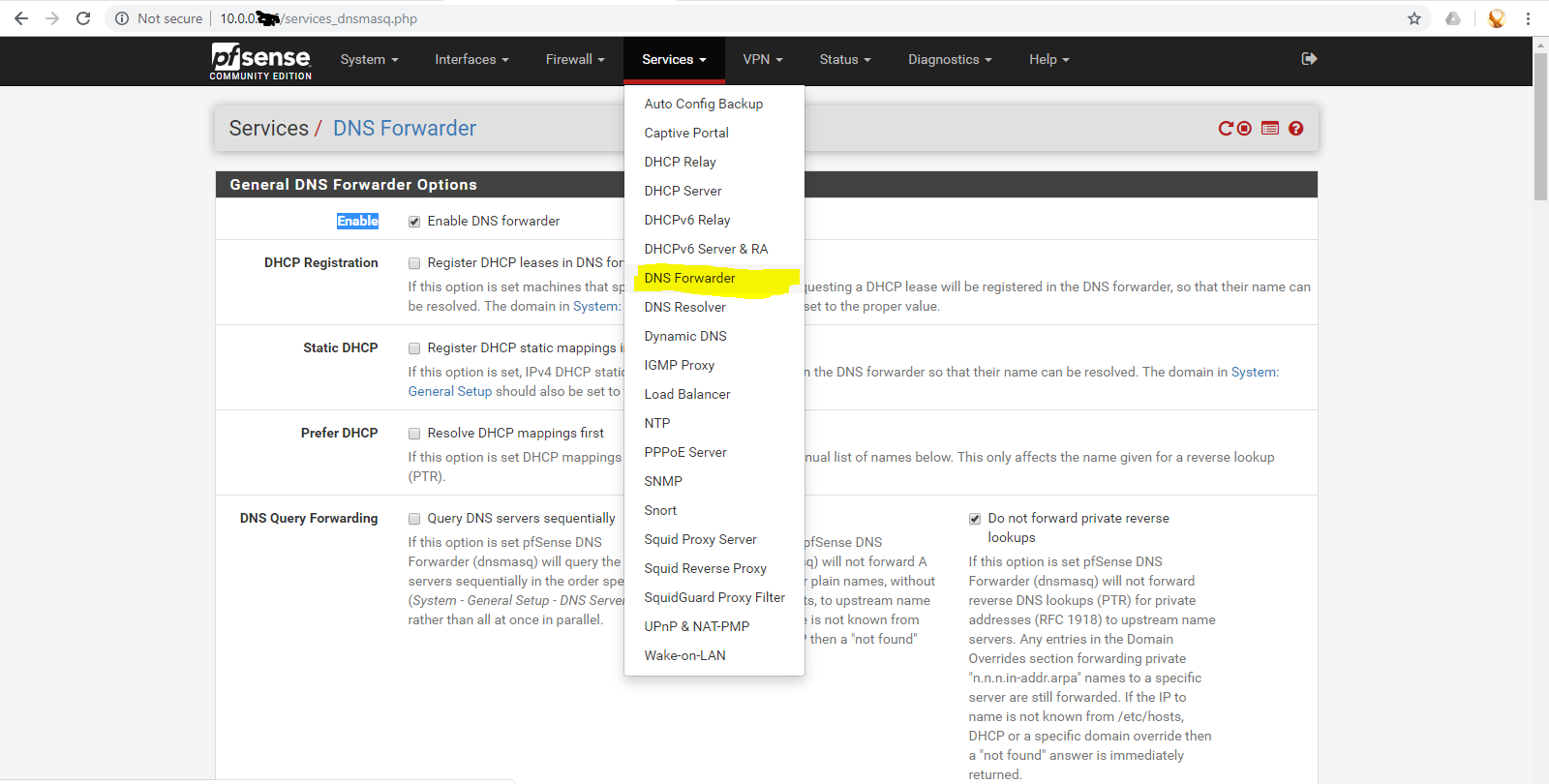This screenshot has height=784, width=1549.
Task: Follow System link in DHCP Registration text
Action: tap(596, 306)
